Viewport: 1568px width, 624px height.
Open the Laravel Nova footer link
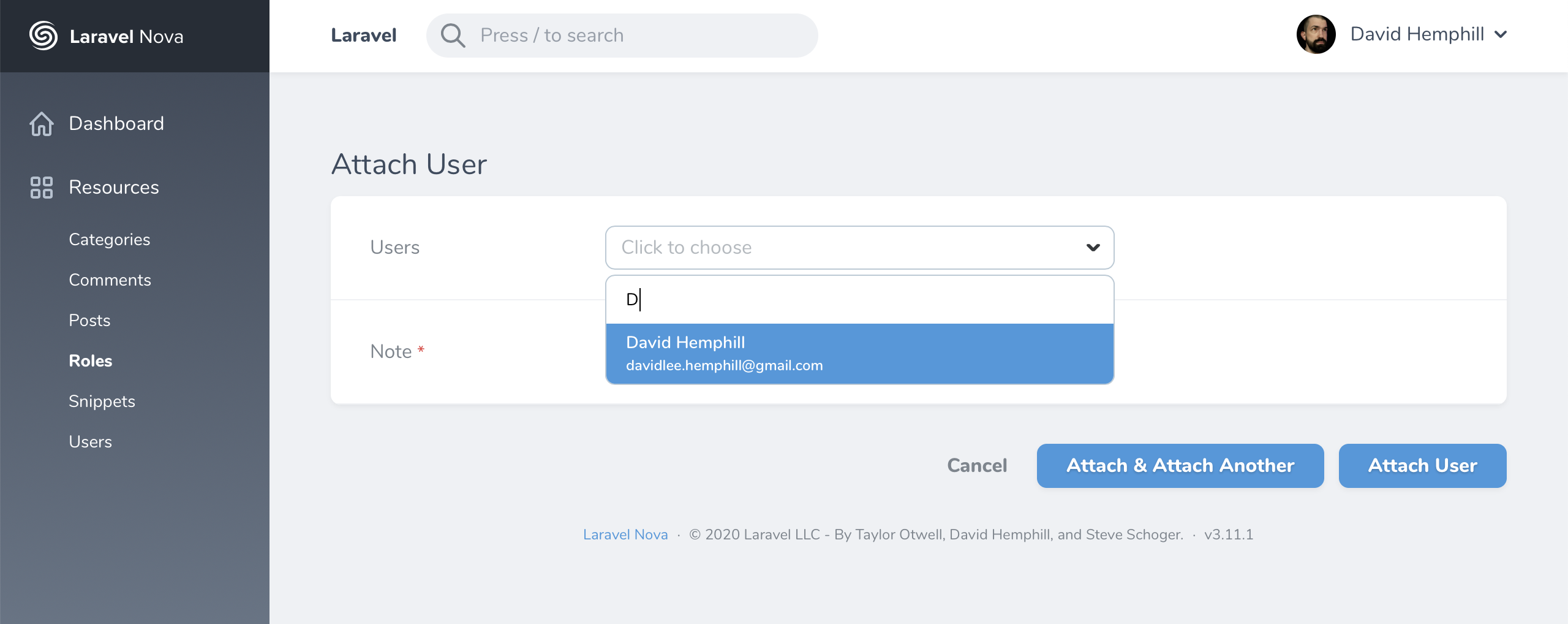(625, 534)
